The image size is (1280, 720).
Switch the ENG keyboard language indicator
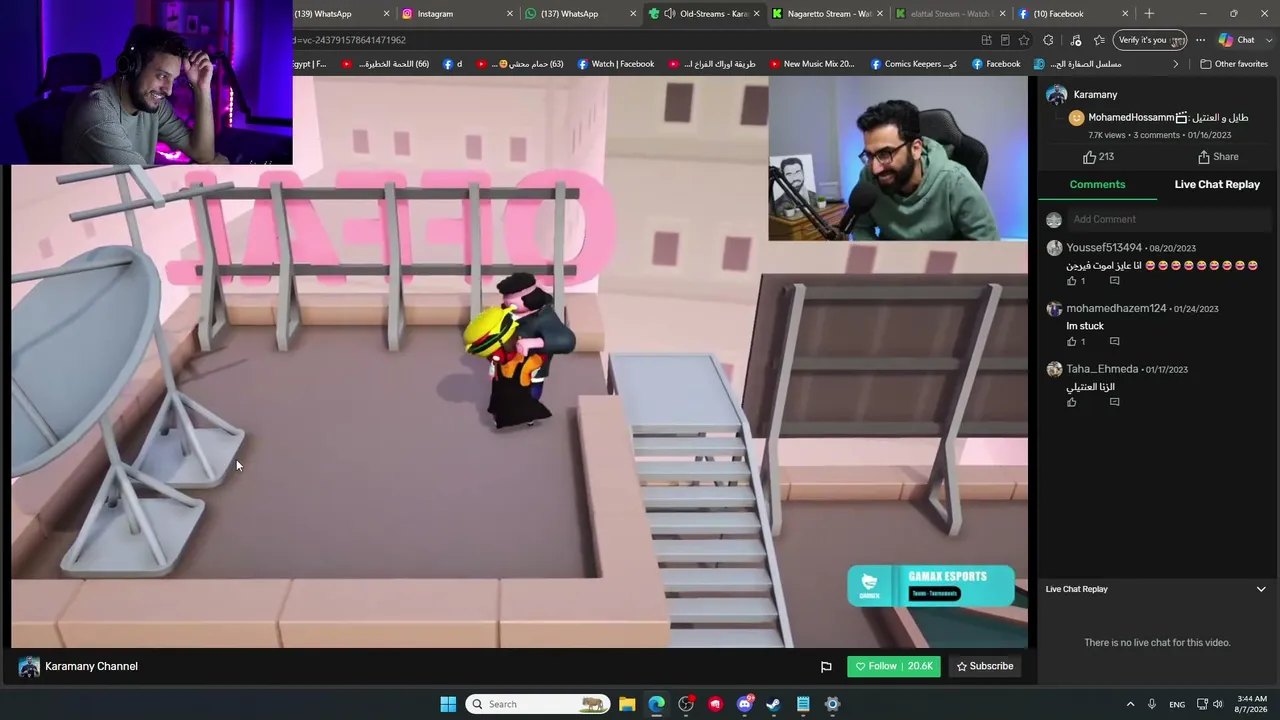(x=1177, y=704)
